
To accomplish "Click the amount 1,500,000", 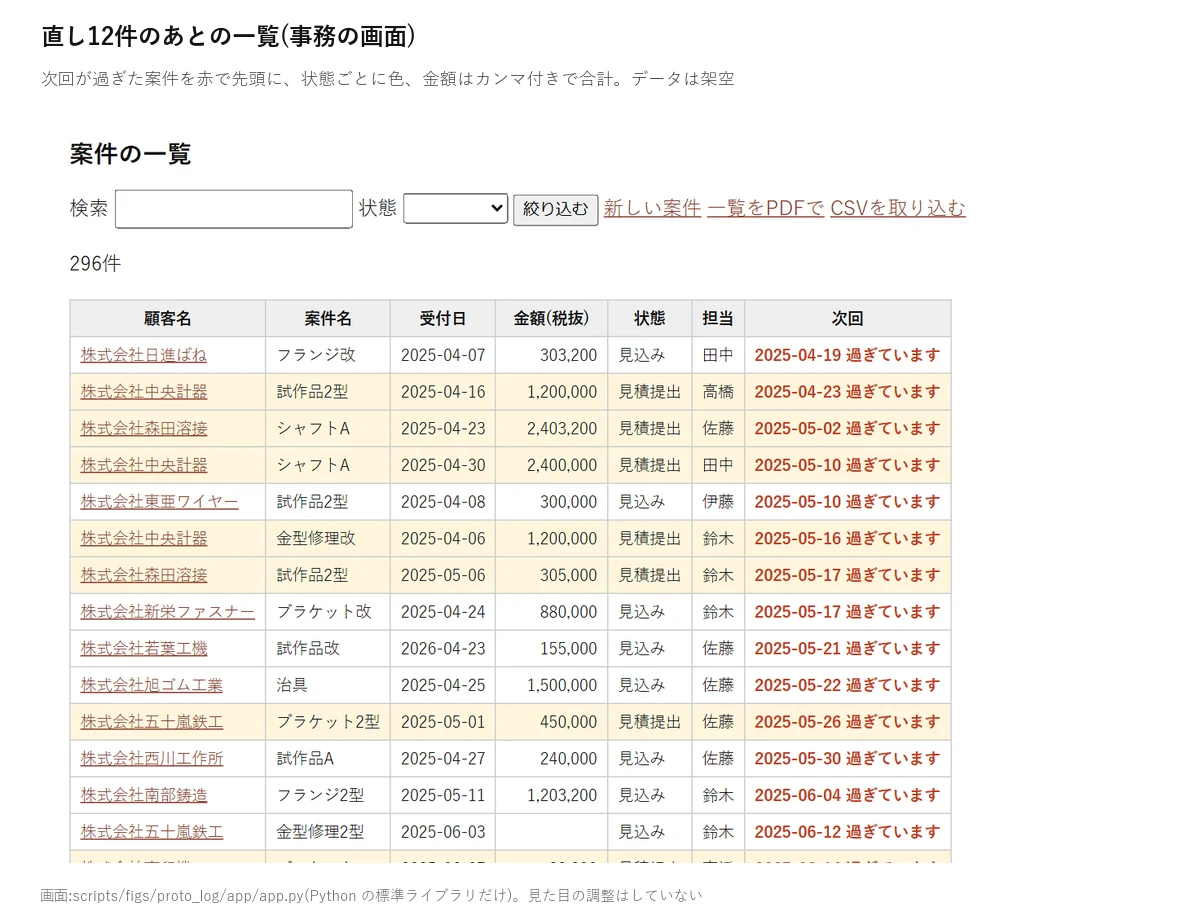I will coord(561,685).
